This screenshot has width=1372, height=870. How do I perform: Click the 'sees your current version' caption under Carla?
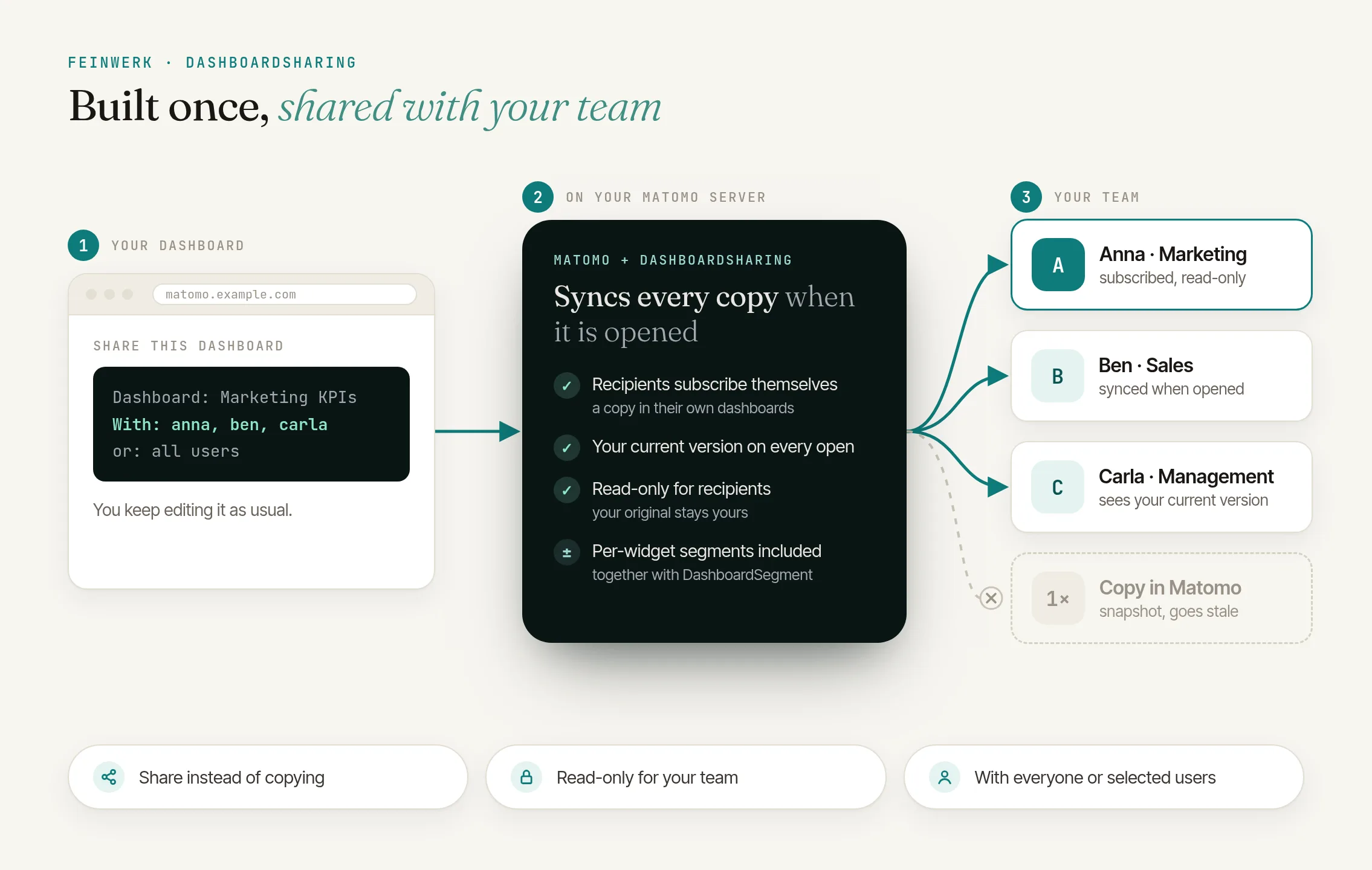(x=1183, y=500)
